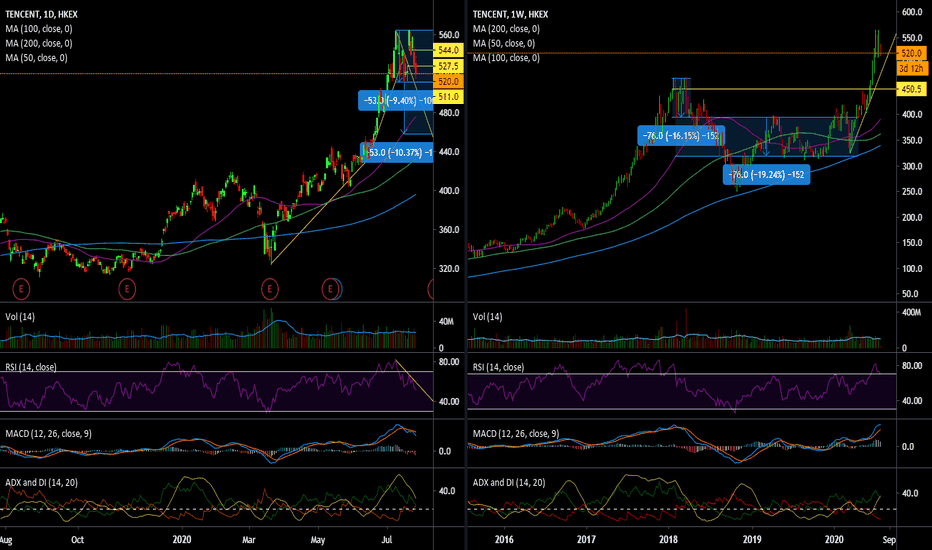Click the Vol (14) label on weekly chart
Screen dimensions: 932x550
coord(487,317)
